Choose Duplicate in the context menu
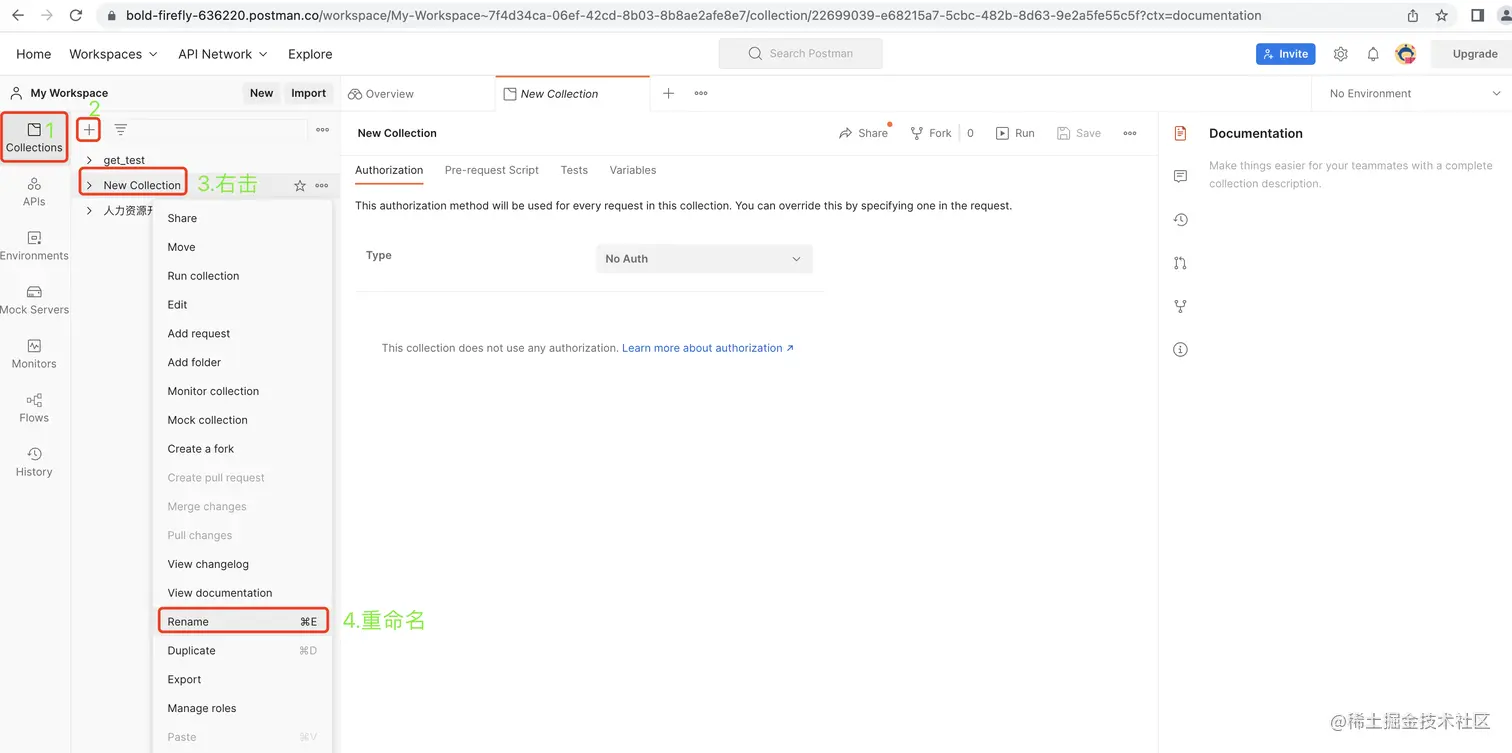The image size is (1512, 753). tap(243, 651)
